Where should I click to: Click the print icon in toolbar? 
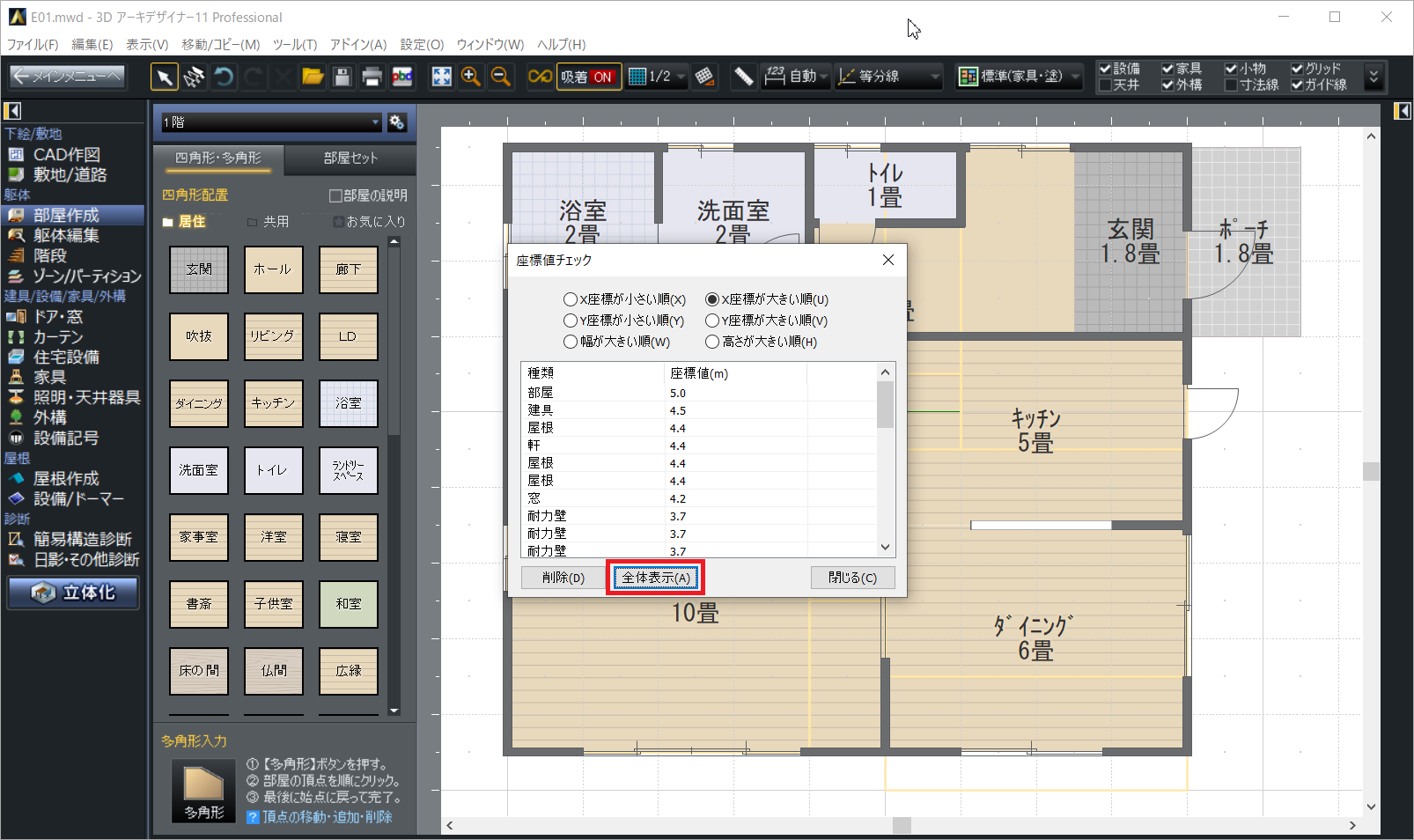tap(372, 77)
